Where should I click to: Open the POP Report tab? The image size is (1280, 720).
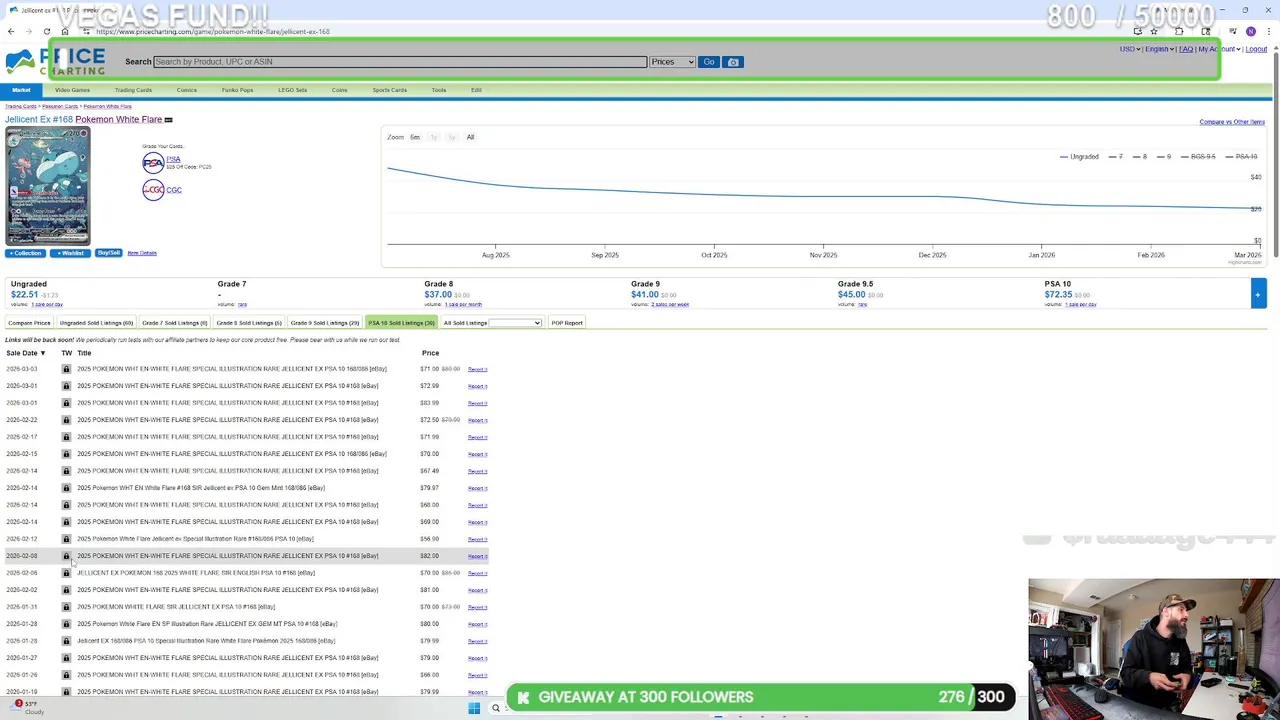tap(567, 323)
